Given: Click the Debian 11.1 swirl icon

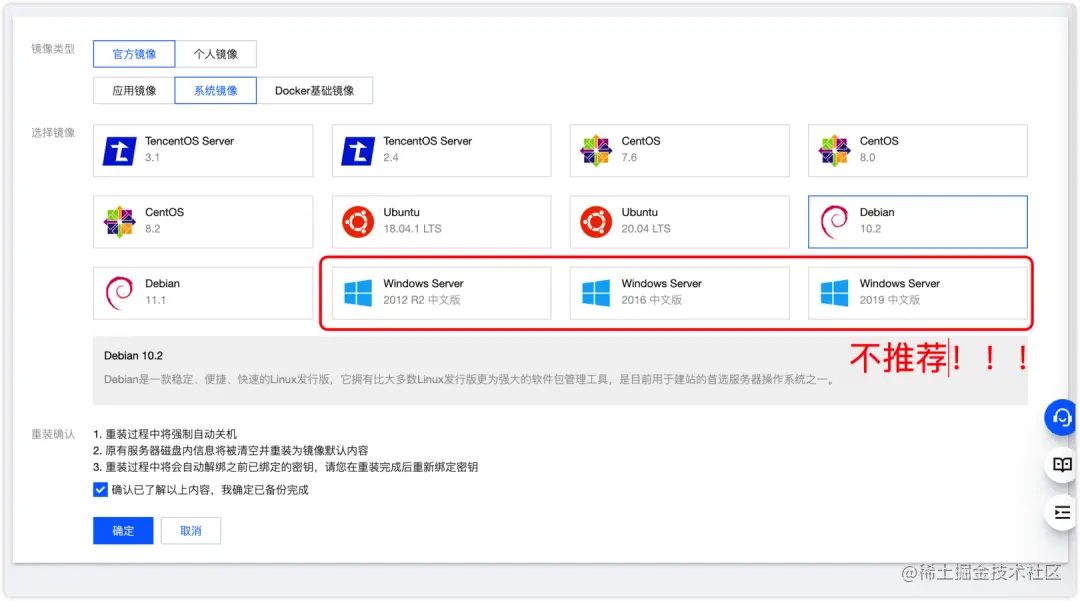Looking at the screenshot, I should point(119,293).
